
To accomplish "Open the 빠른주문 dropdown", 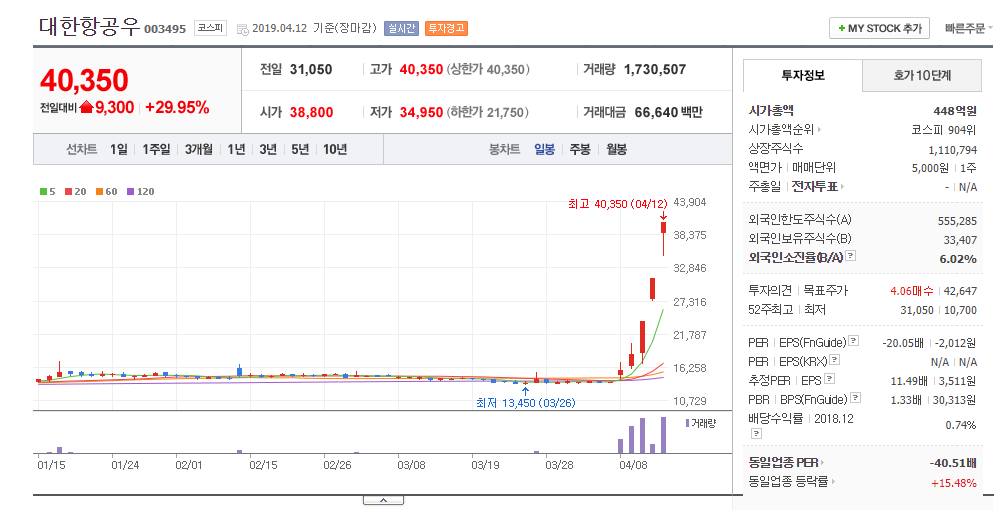I will coord(968,28).
